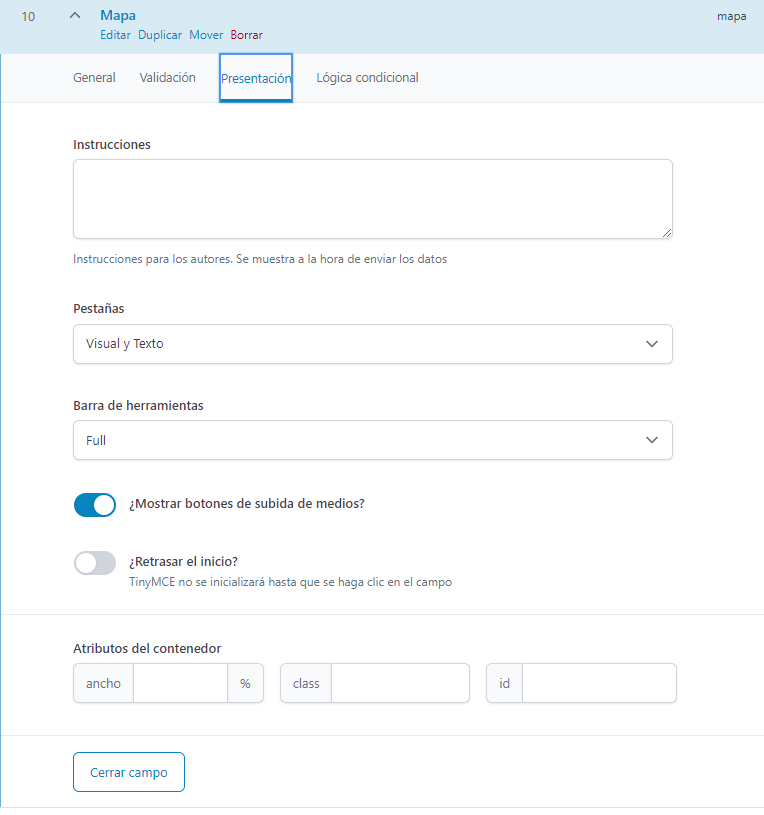The width and height of the screenshot is (764, 815).
Task: Disable the media upload buttons toggle
Action: click(x=95, y=505)
